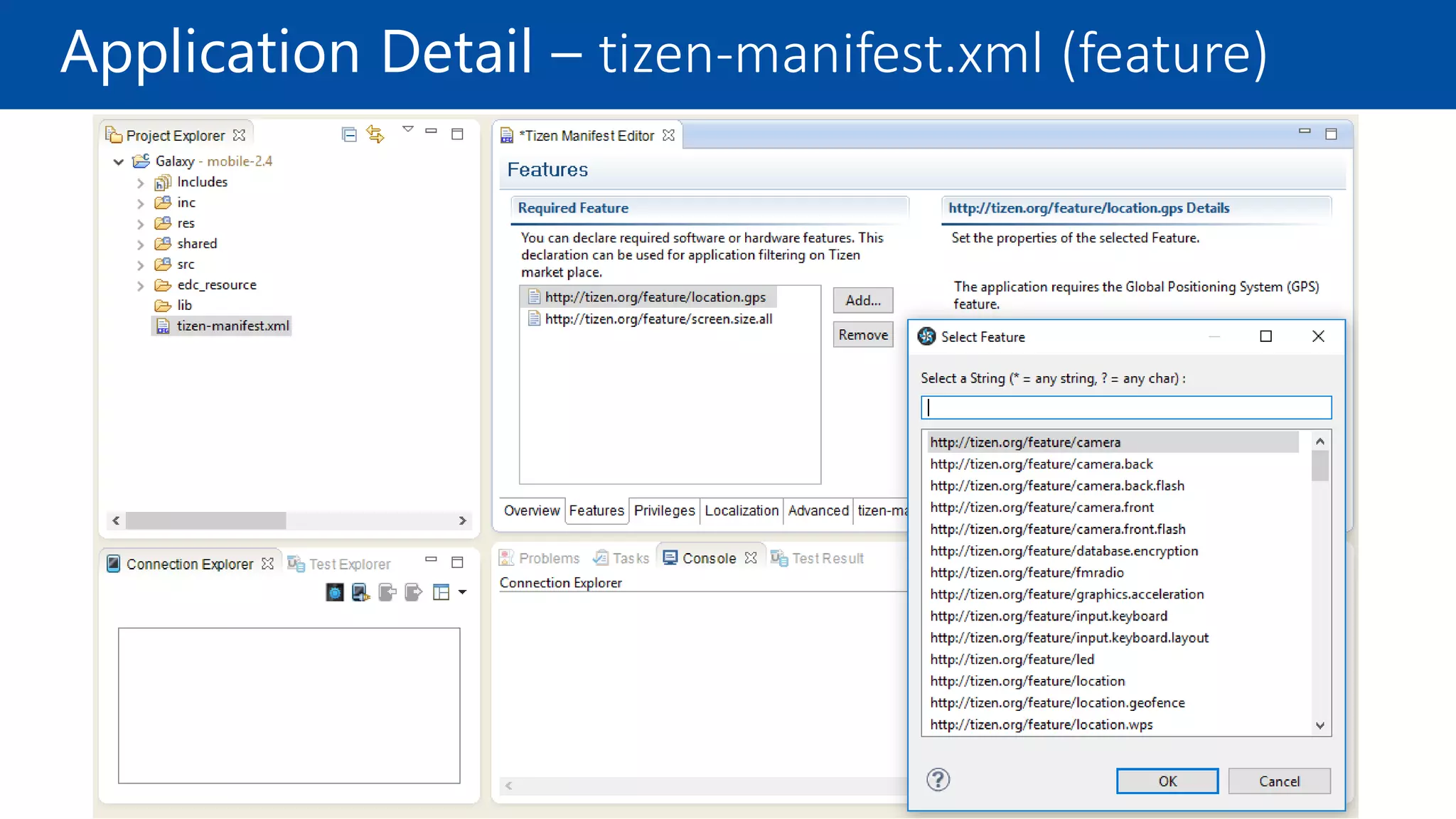Click the Test Explorer tab icon
1456x819 pixels.
tap(296, 564)
